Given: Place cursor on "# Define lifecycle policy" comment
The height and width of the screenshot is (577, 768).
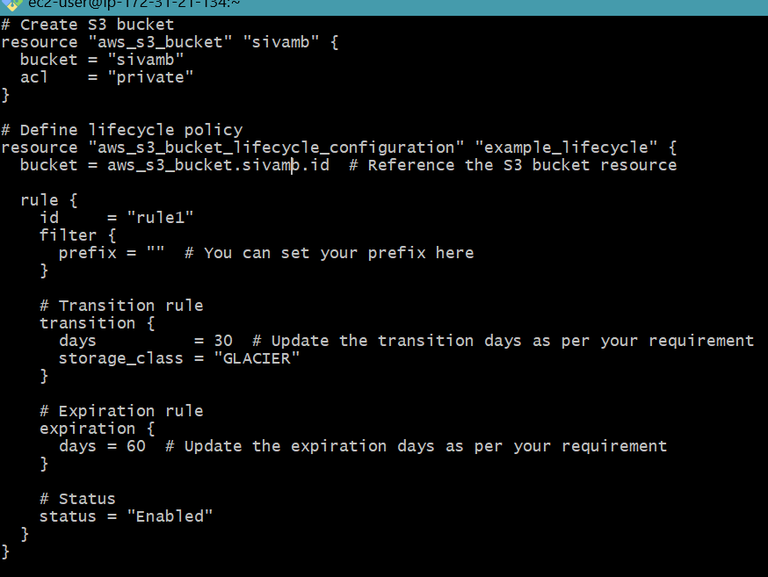Looking at the screenshot, I should coord(122,130).
